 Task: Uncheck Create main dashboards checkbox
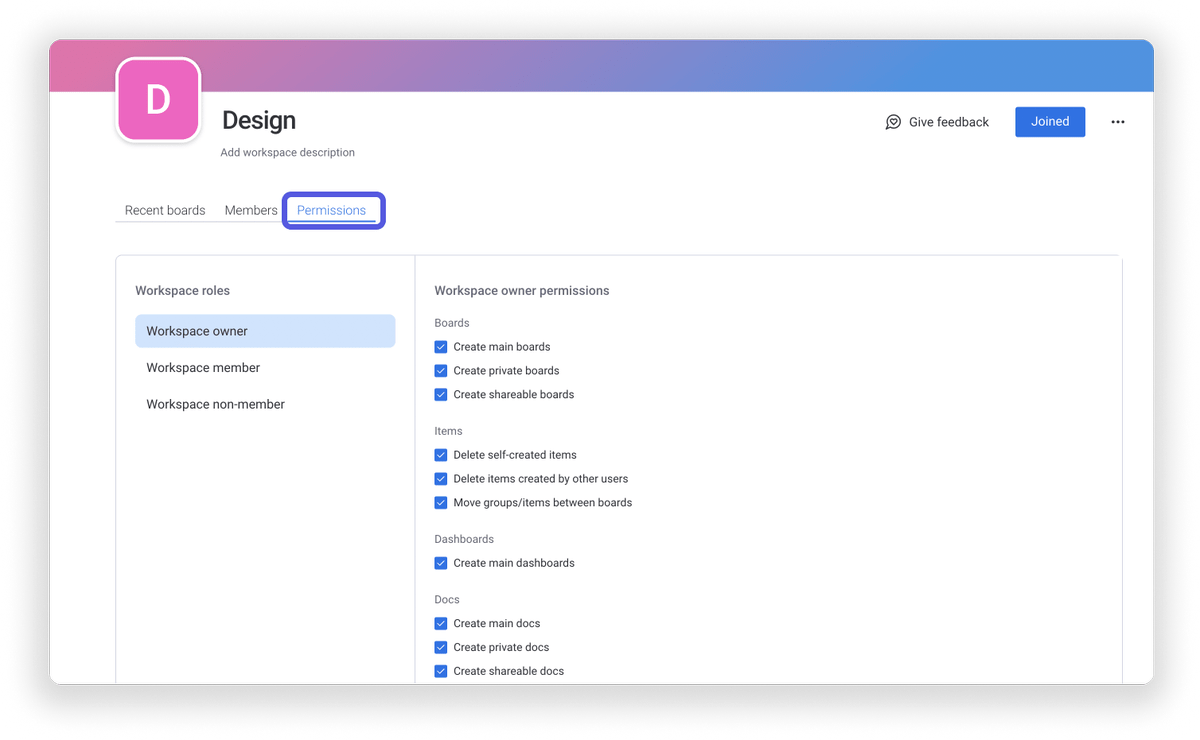tap(441, 563)
